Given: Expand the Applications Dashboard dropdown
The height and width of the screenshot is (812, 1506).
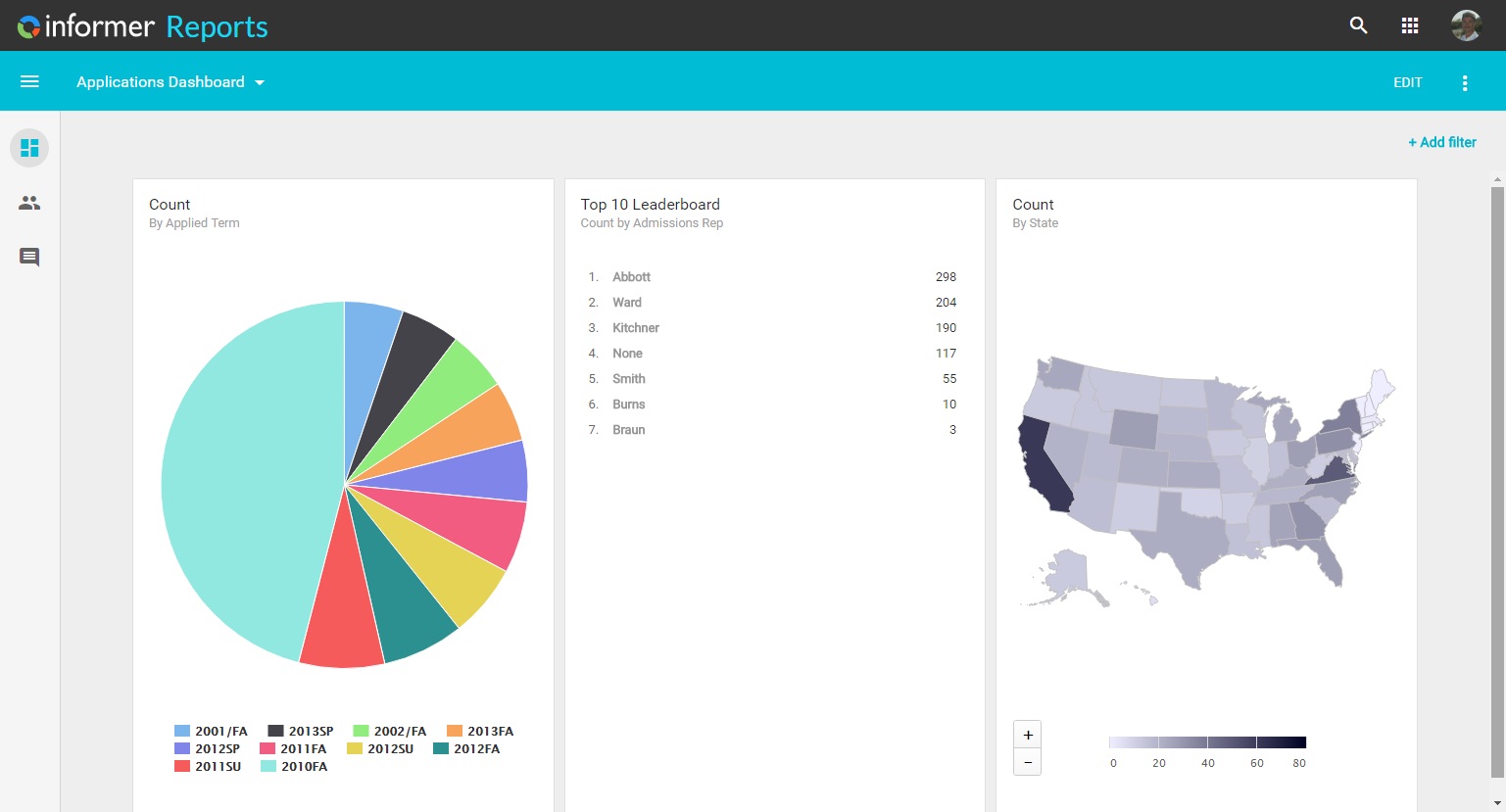Looking at the screenshot, I should coord(170,82).
